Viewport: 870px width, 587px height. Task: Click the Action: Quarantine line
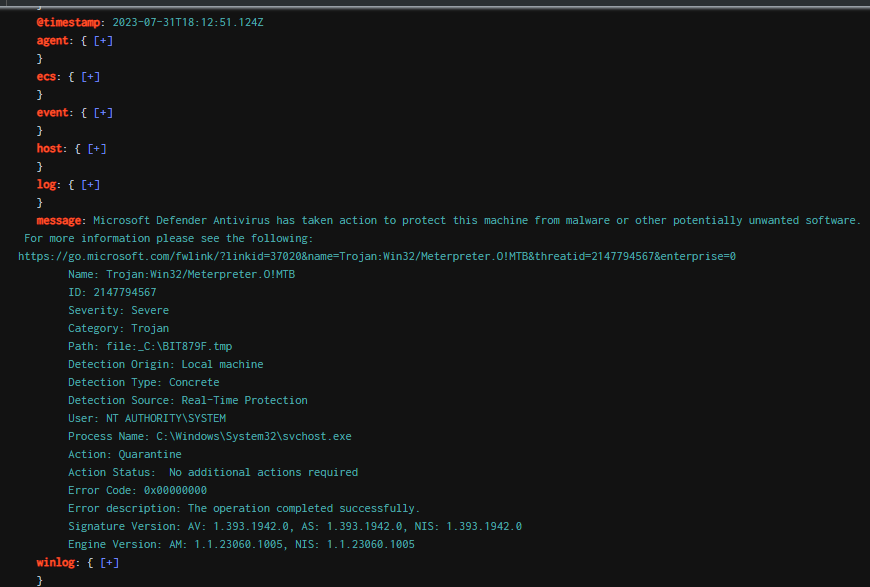coord(124,454)
